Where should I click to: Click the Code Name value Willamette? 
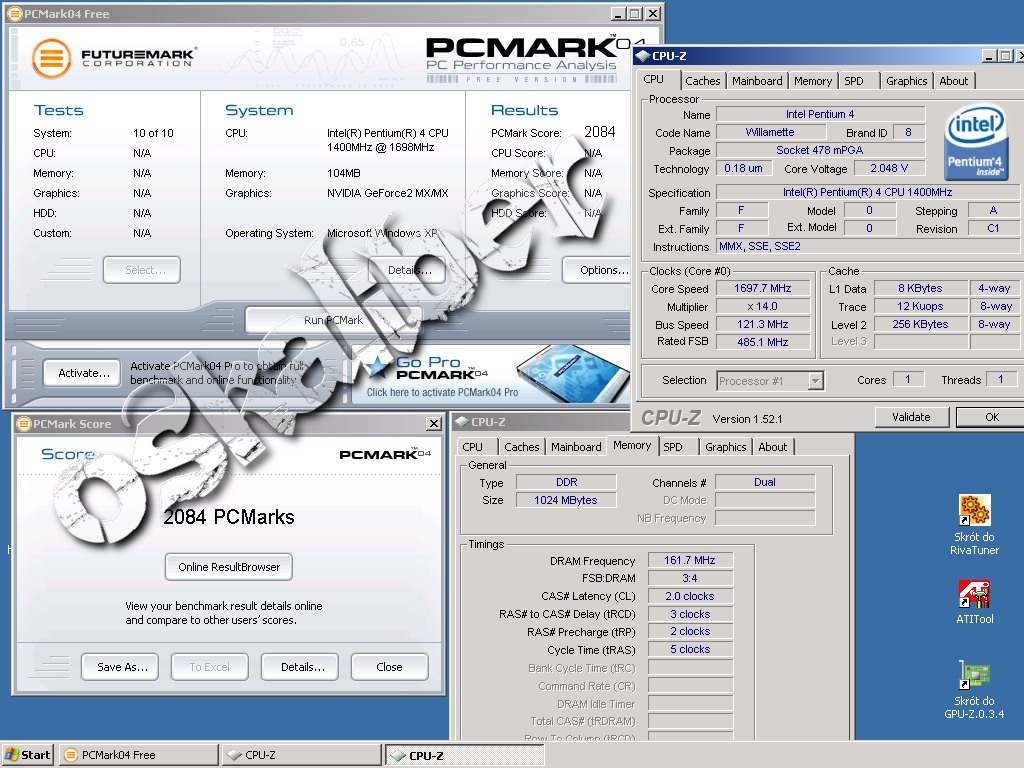pyautogui.click(x=769, y=132)
